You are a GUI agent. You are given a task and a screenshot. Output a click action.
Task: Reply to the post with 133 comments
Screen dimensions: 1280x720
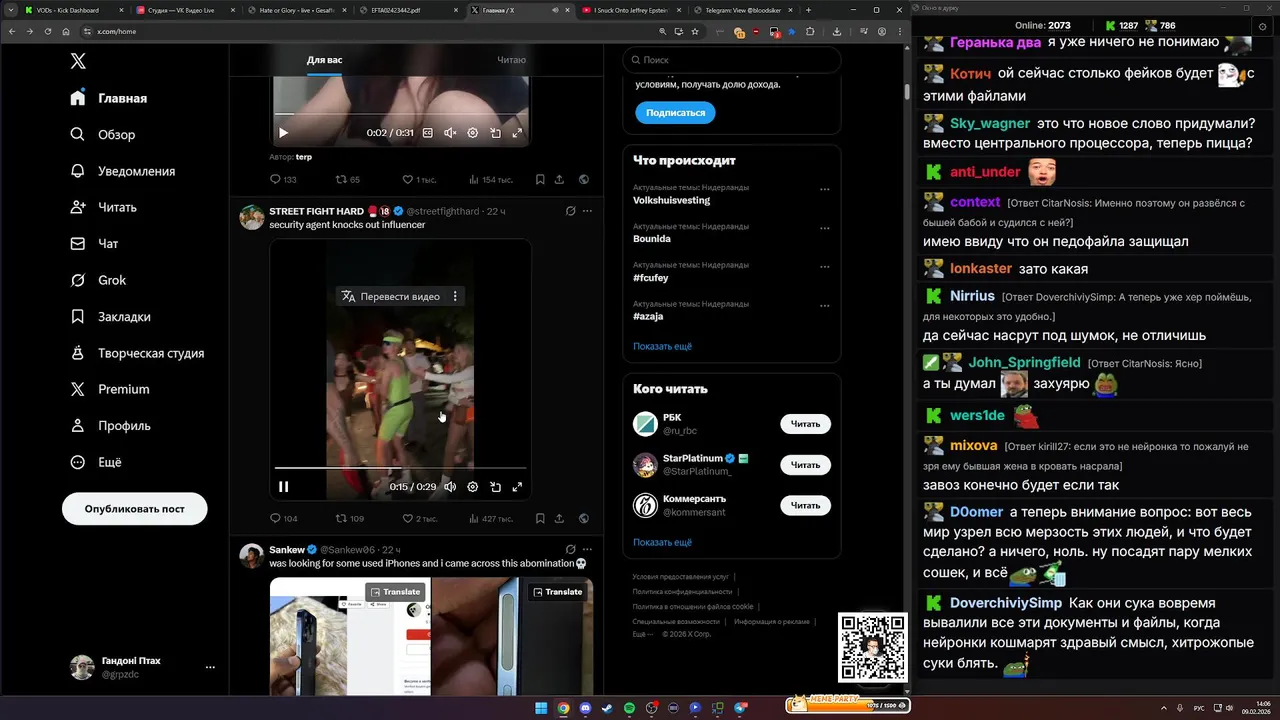tap(283, 180)
